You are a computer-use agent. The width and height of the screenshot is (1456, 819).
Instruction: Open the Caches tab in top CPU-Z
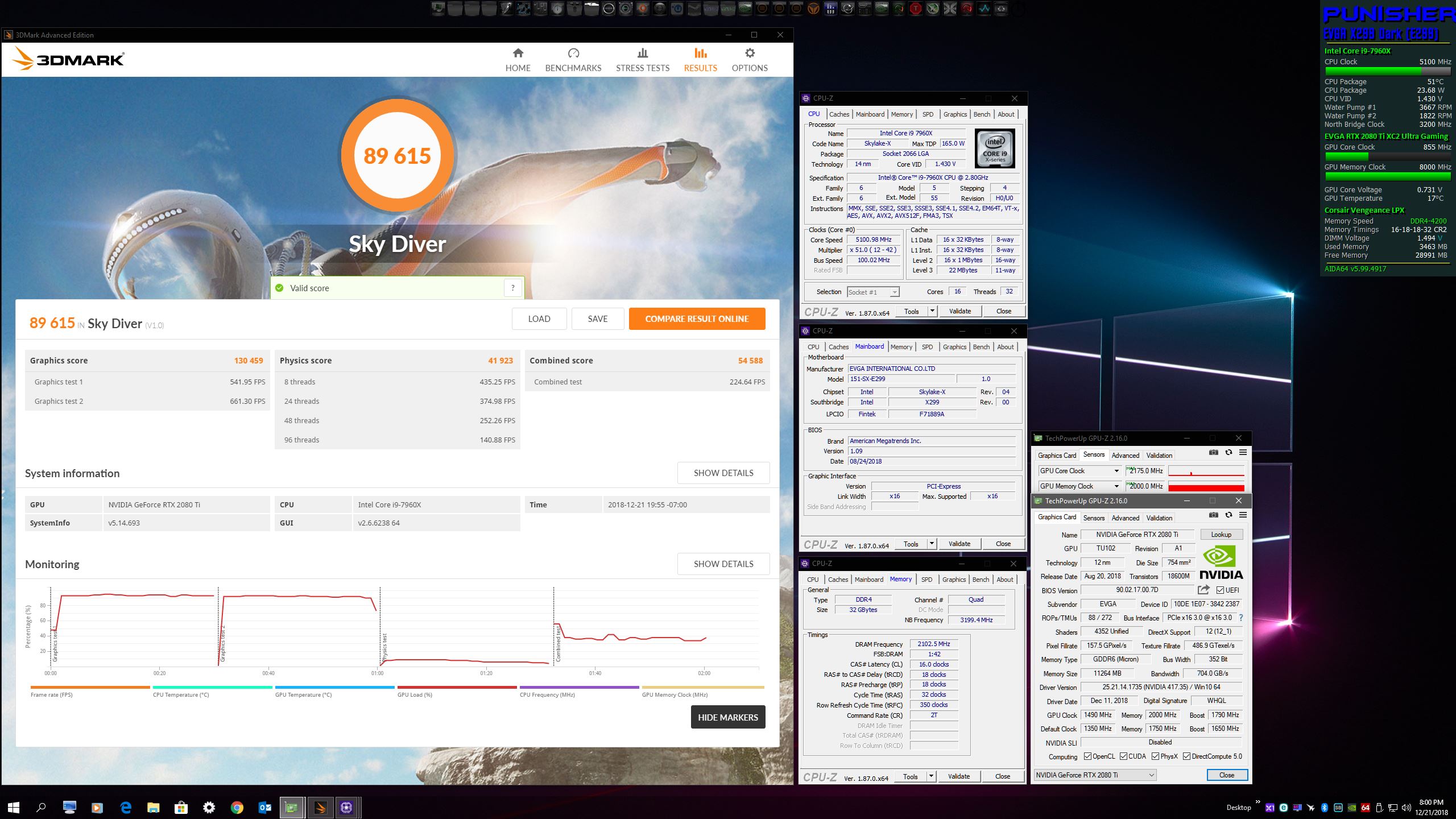[x=839, y=114]
